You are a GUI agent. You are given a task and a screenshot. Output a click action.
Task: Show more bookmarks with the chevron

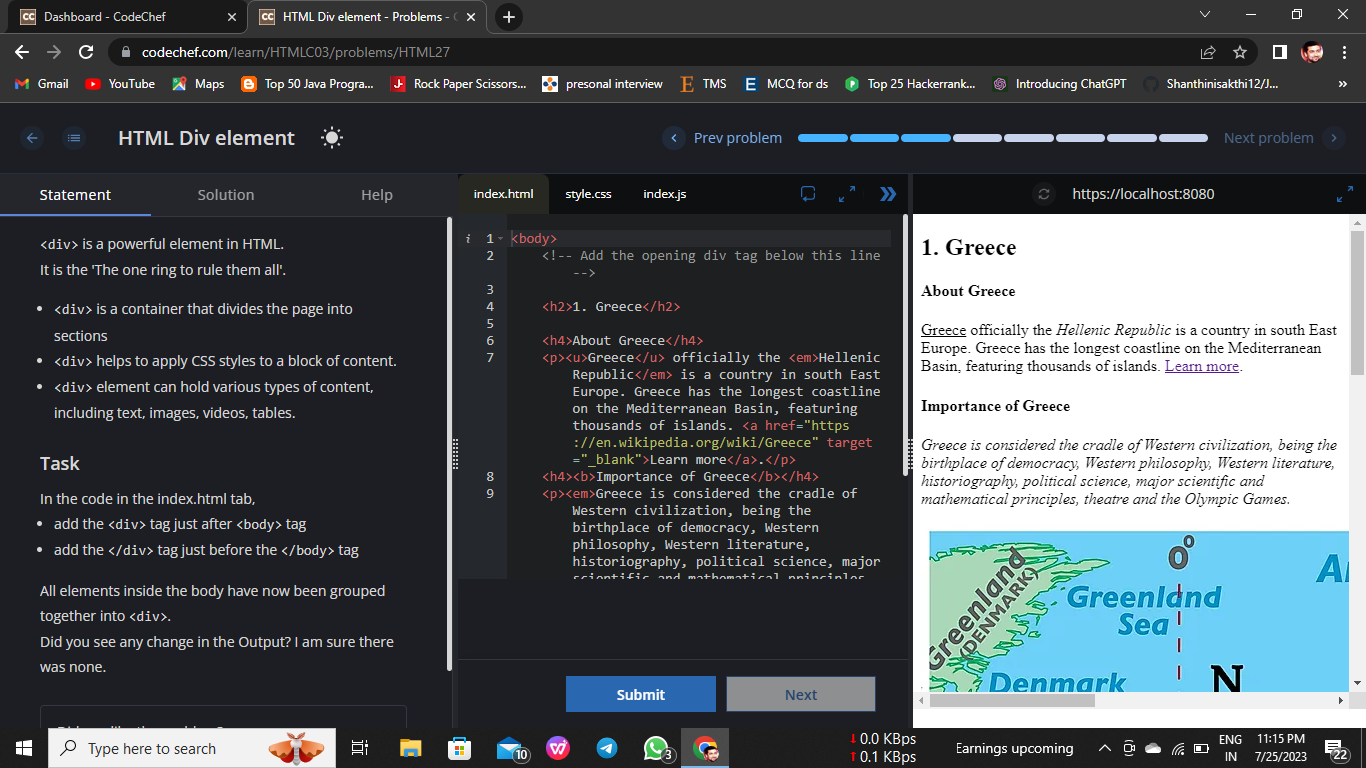[x=1342, y=84]
